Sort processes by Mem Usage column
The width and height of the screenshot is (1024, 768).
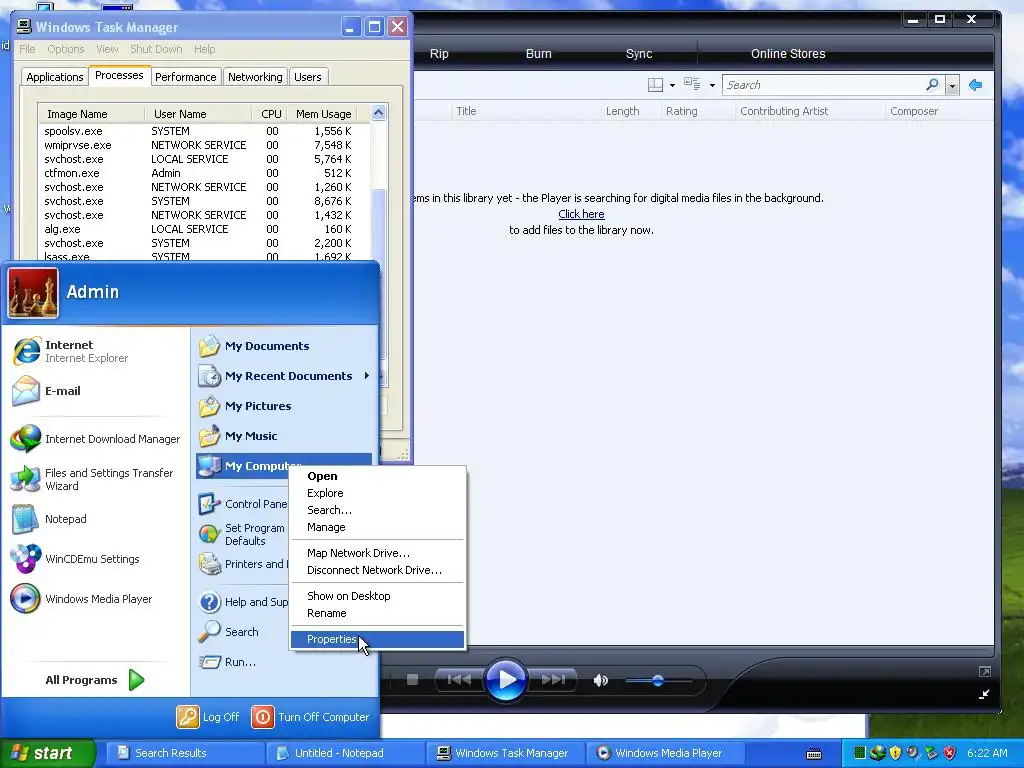click(x=323, y=114)
